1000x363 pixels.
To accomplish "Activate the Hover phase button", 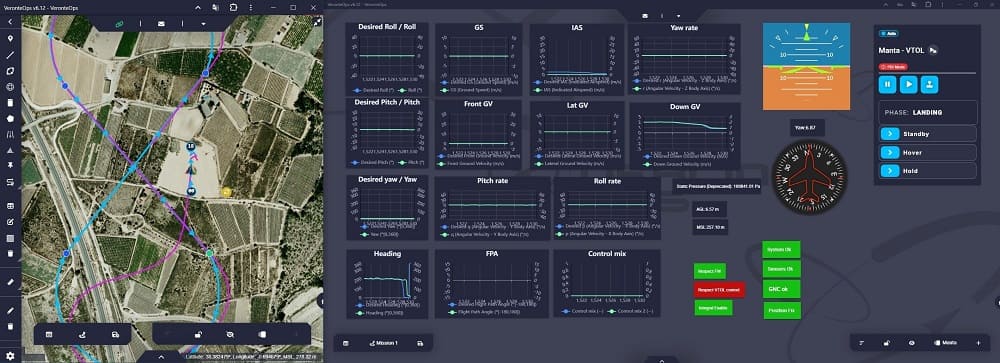I will click(x=928, y=152).
